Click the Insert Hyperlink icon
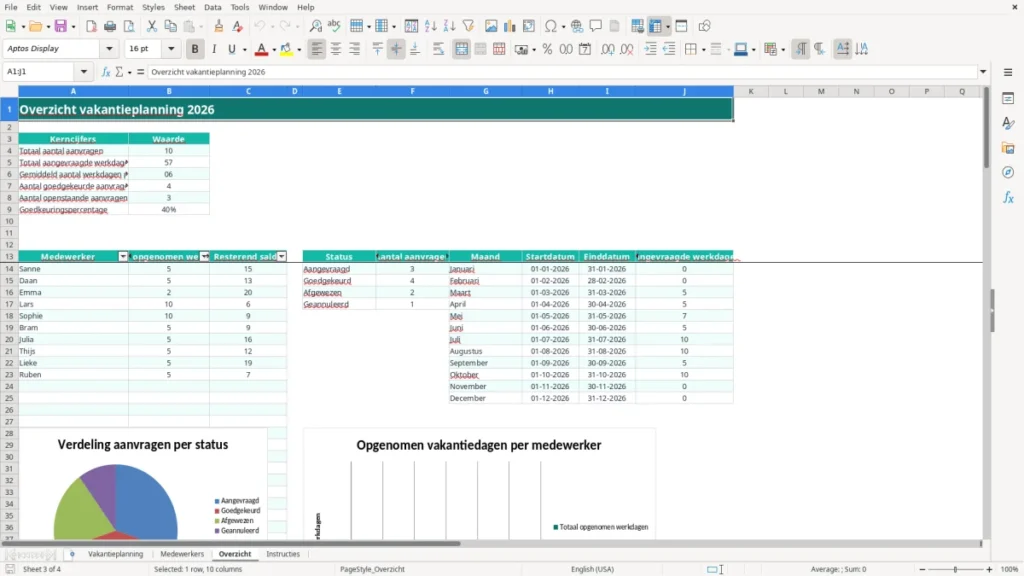 pyautogui.click(x=577, y=26)
